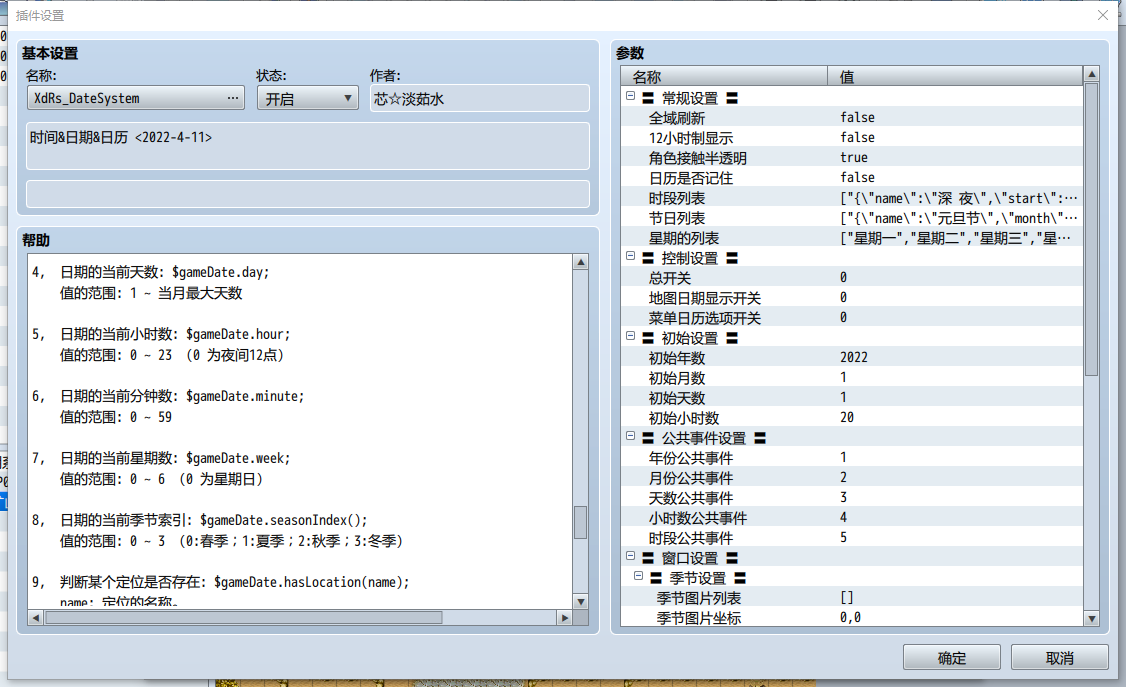Click the 值 column header
The height and width of the screenshot is (687, 1126).
pyautogui.click(x=955, y=76)
